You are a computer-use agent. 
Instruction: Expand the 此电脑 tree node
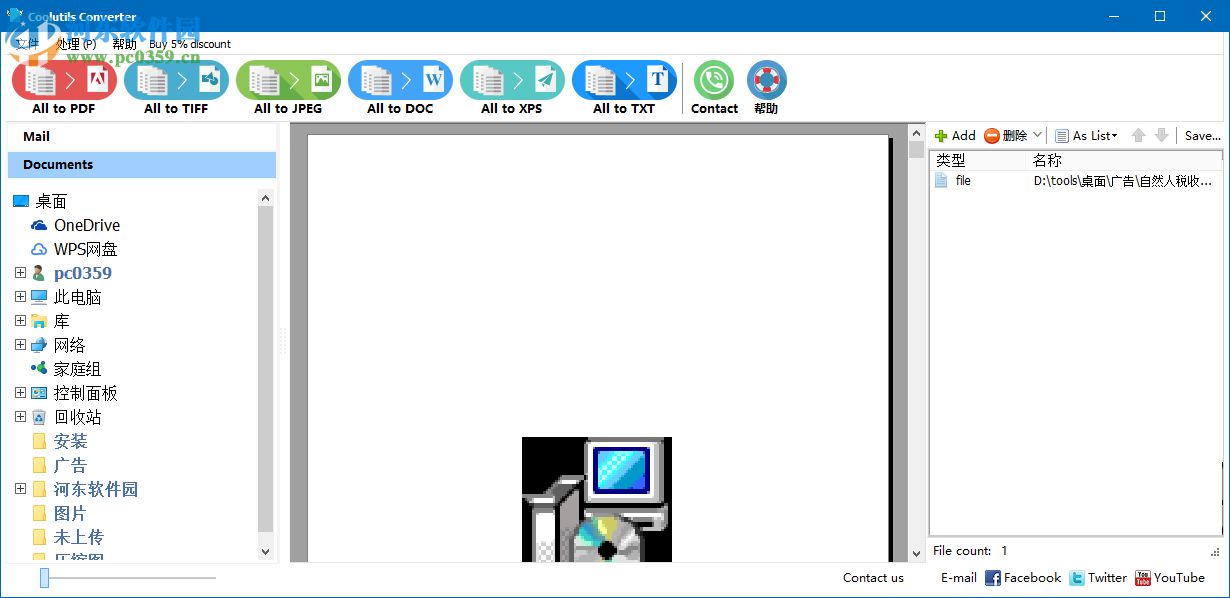[20, 296]
